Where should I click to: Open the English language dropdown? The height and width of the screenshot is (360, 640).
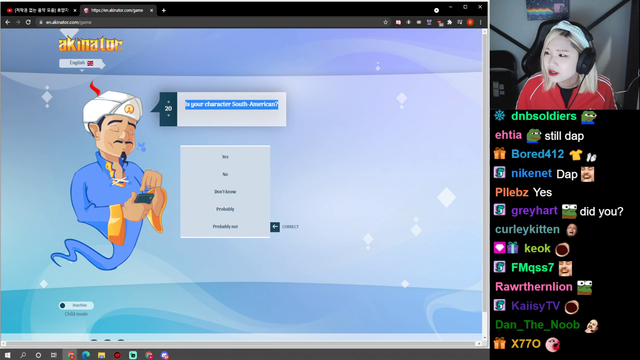pyautogui.click(x=82, y=63)
